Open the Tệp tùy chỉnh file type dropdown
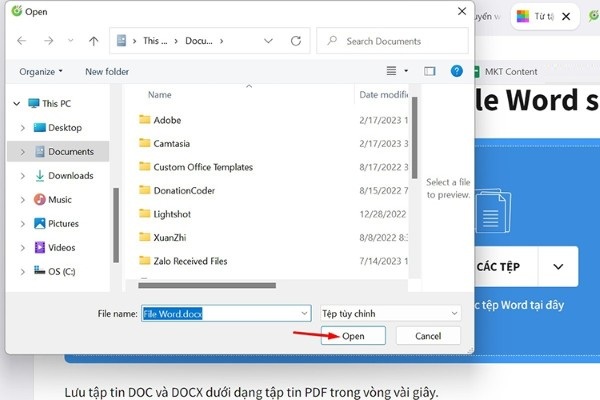Screen dimensions: 600x400 pyautogui.click(x=391, y=313)
